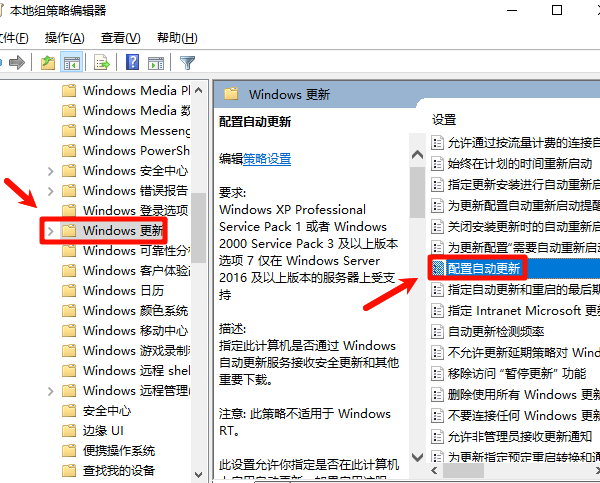This screenshot has height=483, width=600.
Task: Click policy icon beside 自动更新检测频率
Action: pos(437,331)
